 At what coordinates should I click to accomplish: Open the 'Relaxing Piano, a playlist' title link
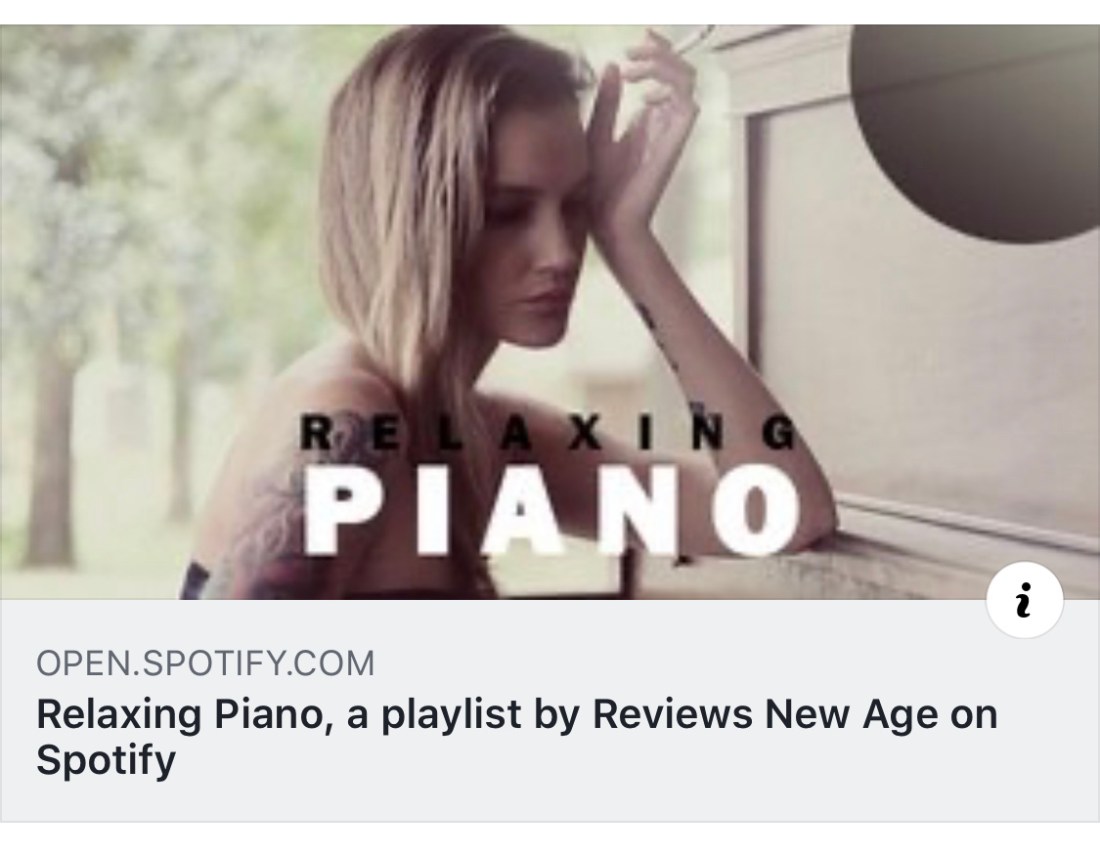tap(516, 737)
